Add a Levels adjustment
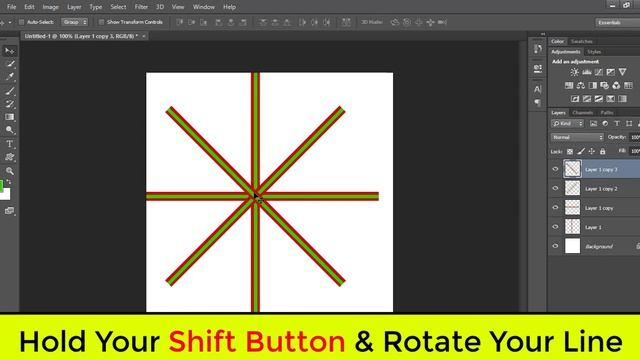The image size is (640, 360). pyautogui.click(x=587, y=72)
